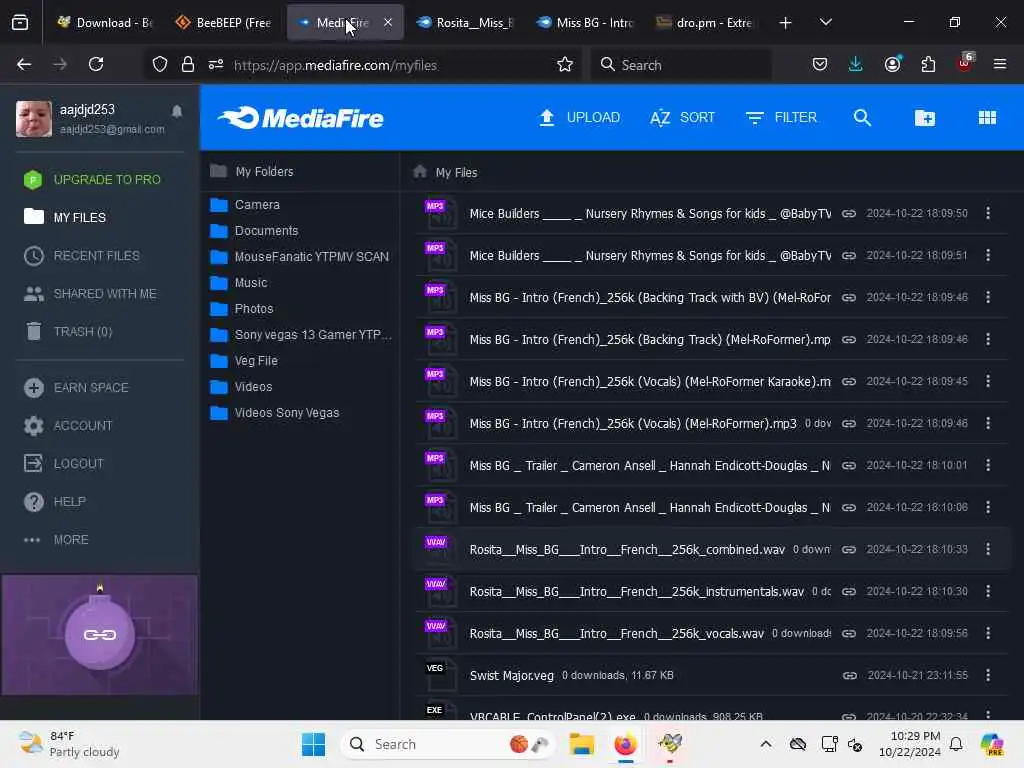Screen dimensions: 1024x768
Task: Copy link for first Miss BG Trailer file
Action: (848, 466)
